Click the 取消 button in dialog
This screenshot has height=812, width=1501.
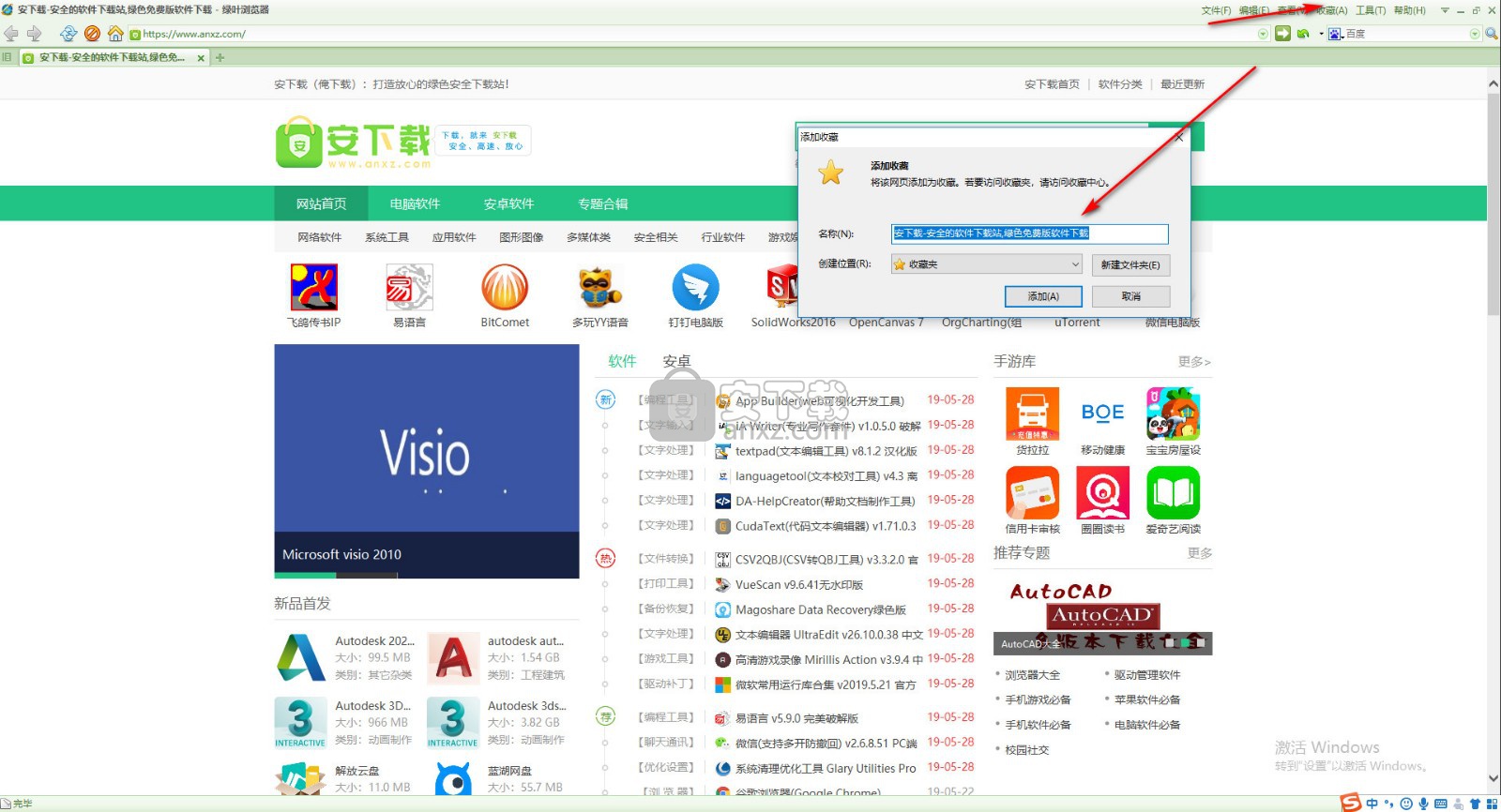(x=1130, y=296)
